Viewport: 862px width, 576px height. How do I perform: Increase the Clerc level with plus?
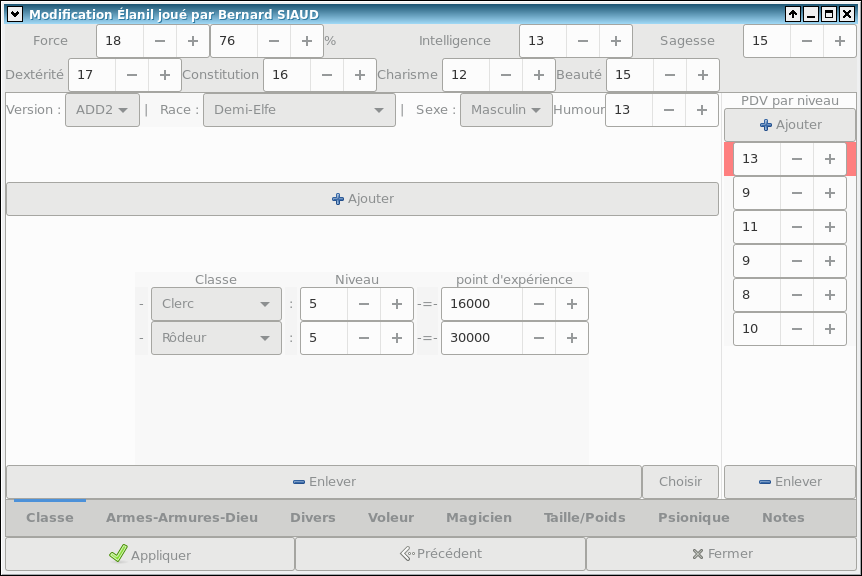click(x=397, y=304)
